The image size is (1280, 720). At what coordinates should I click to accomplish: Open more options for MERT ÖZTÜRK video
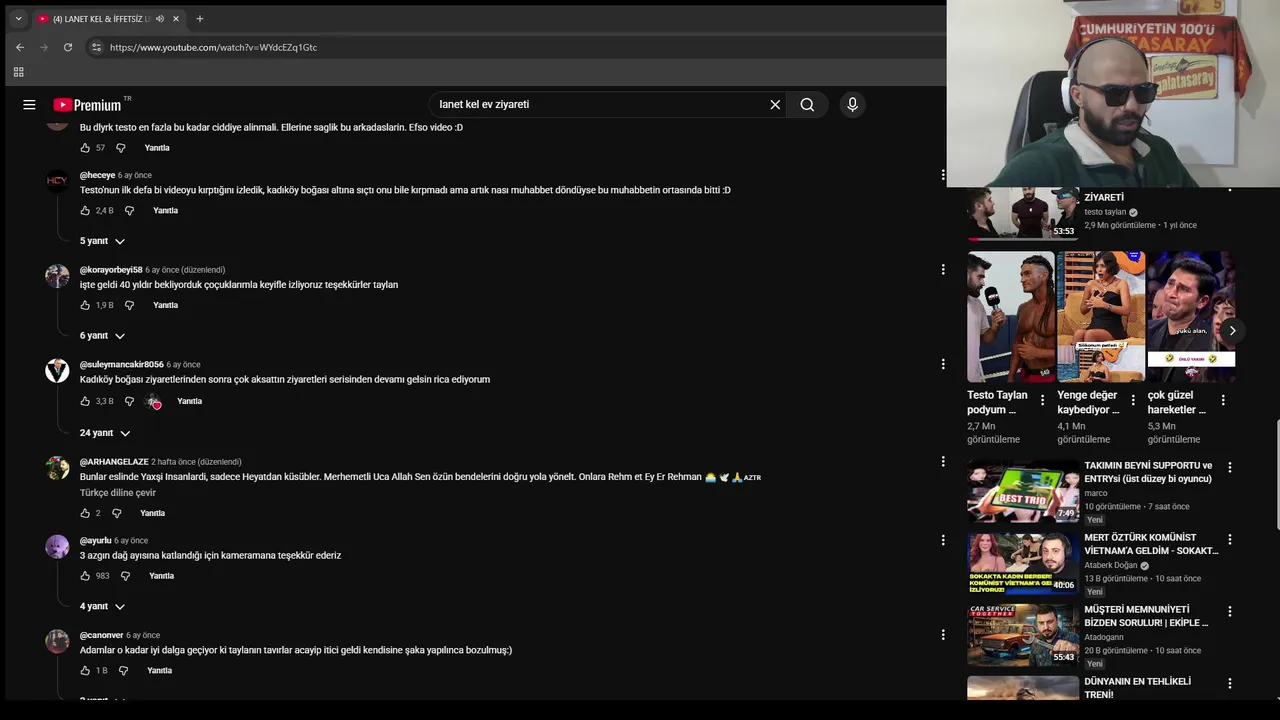[1229, 539]
